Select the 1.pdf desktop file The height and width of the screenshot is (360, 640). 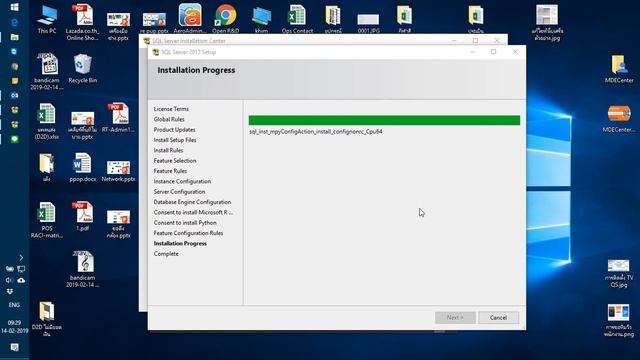pyautogui.click(x=82, y=216)
